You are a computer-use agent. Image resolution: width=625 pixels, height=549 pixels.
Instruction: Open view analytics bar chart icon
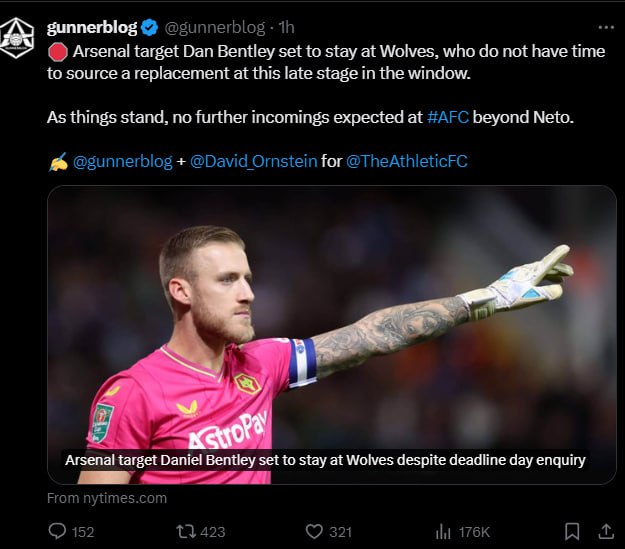444,531
